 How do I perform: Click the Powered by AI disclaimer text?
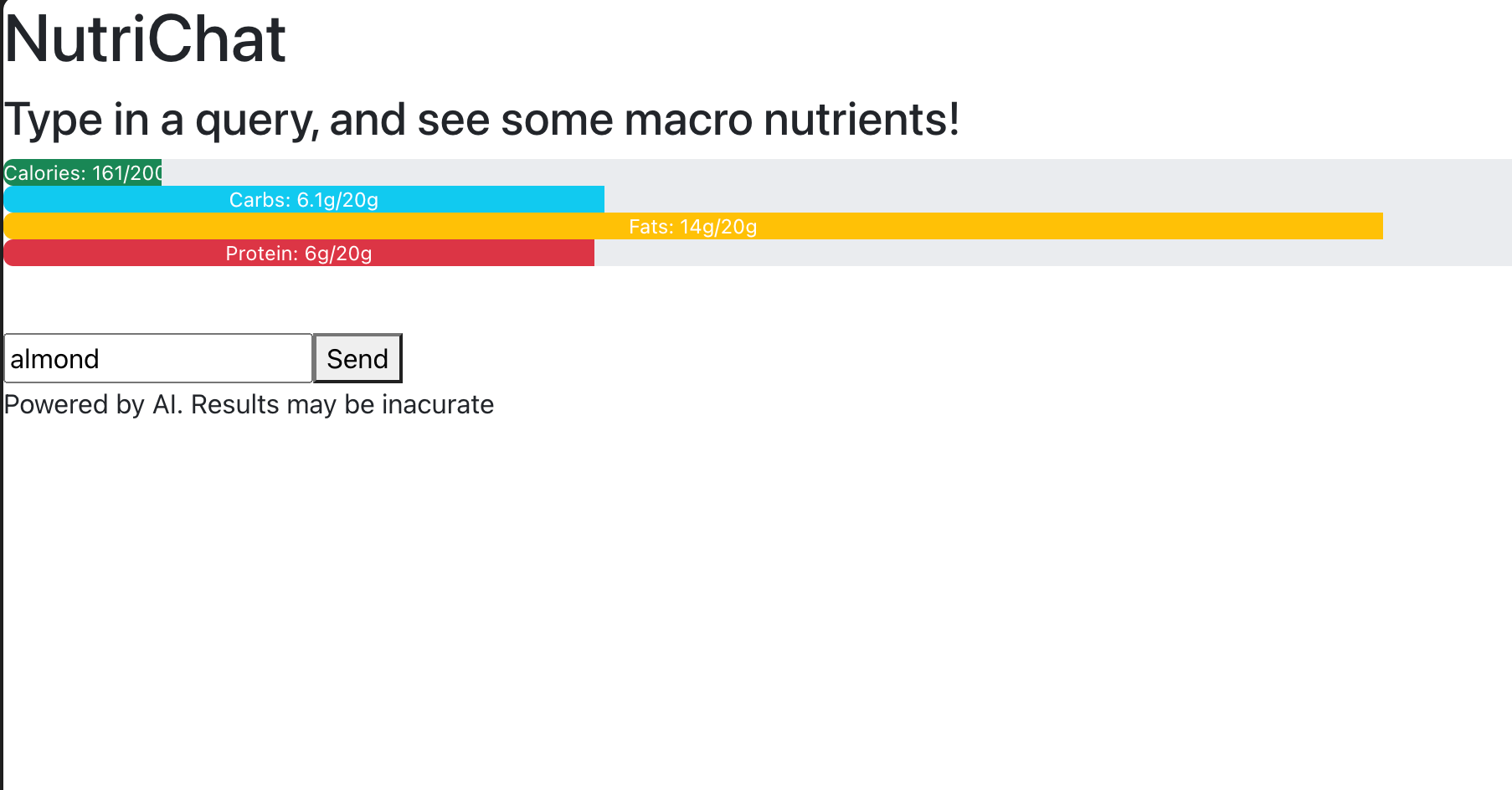(x=249, y=404)
